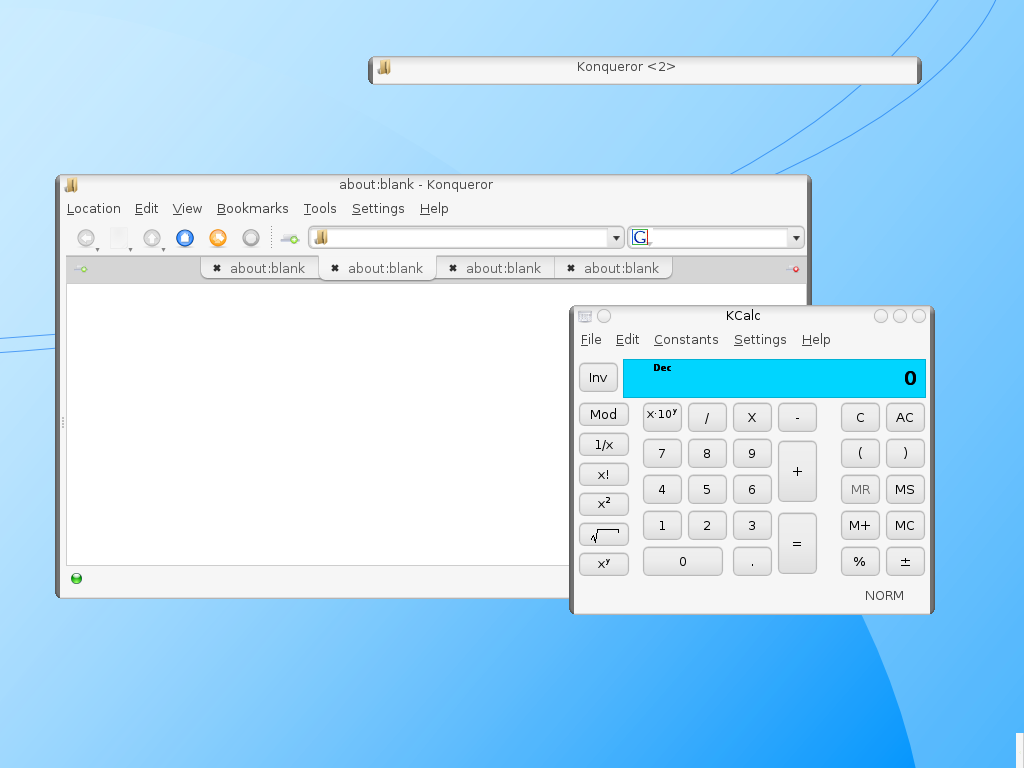
Task: Click the square root button in KCalc
Action: coord(603,535)
